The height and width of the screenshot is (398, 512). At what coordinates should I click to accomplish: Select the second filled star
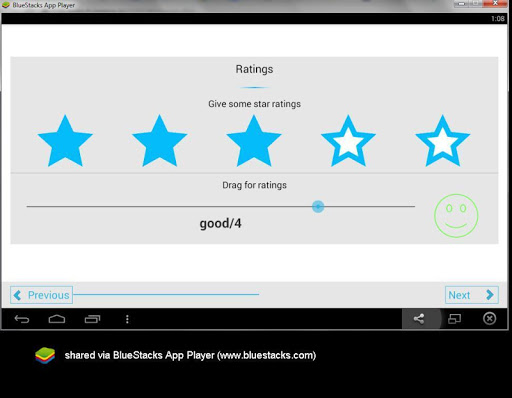point(159,141)
